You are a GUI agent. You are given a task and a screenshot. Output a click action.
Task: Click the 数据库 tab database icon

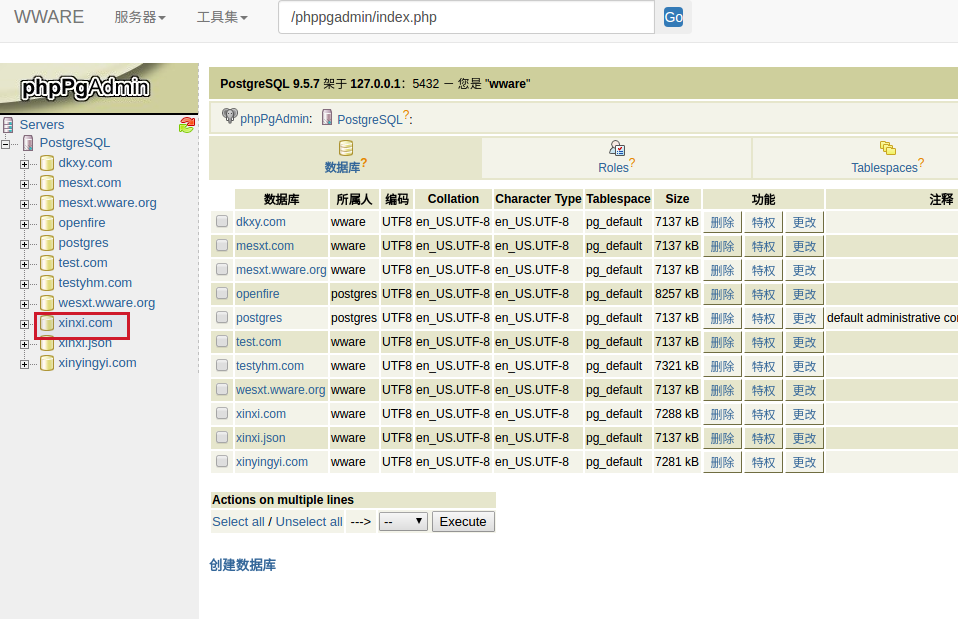coord(346,148)
